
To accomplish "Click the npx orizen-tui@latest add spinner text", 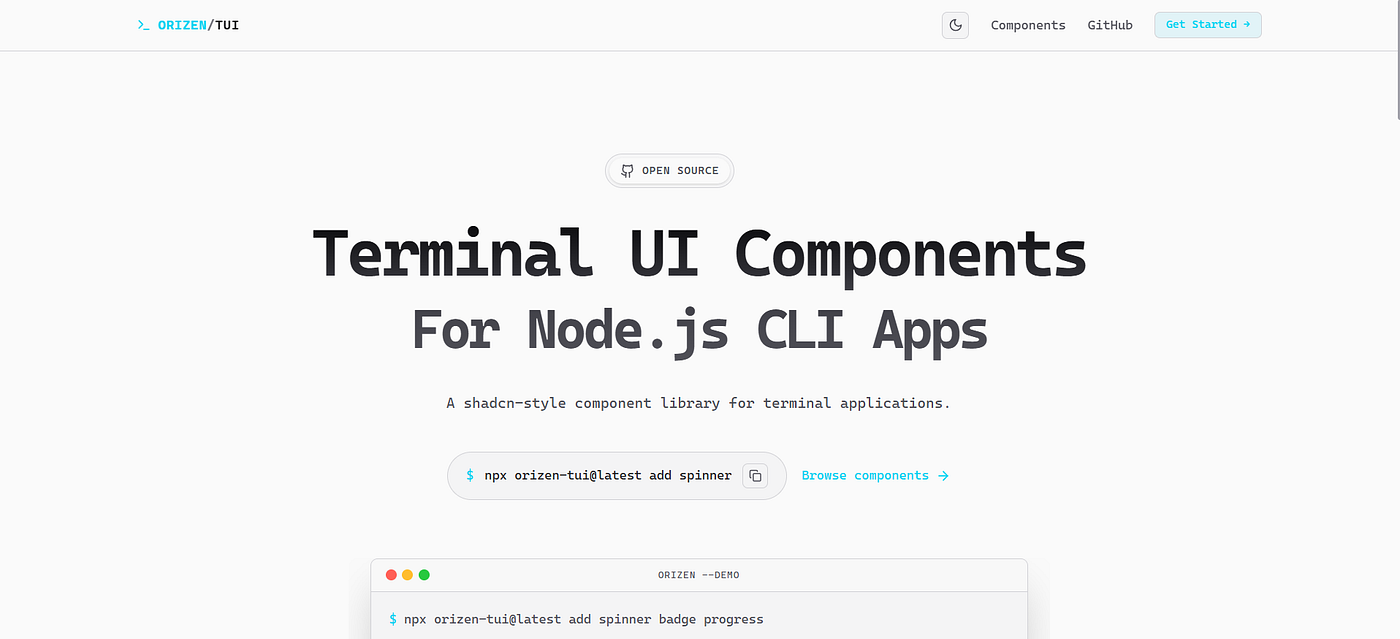I will pos(608,476).
